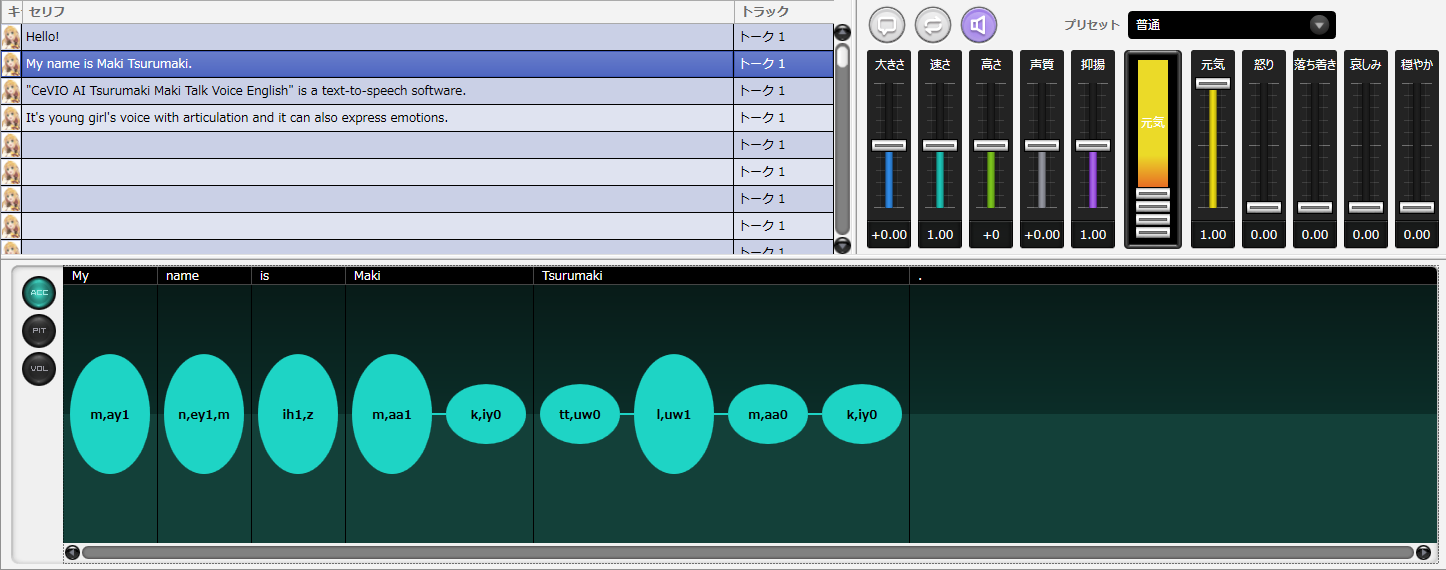The image size is (1446, 570).
Task: Click the 抑揚 intonation slider handle
Action: tap(1093, 145)
